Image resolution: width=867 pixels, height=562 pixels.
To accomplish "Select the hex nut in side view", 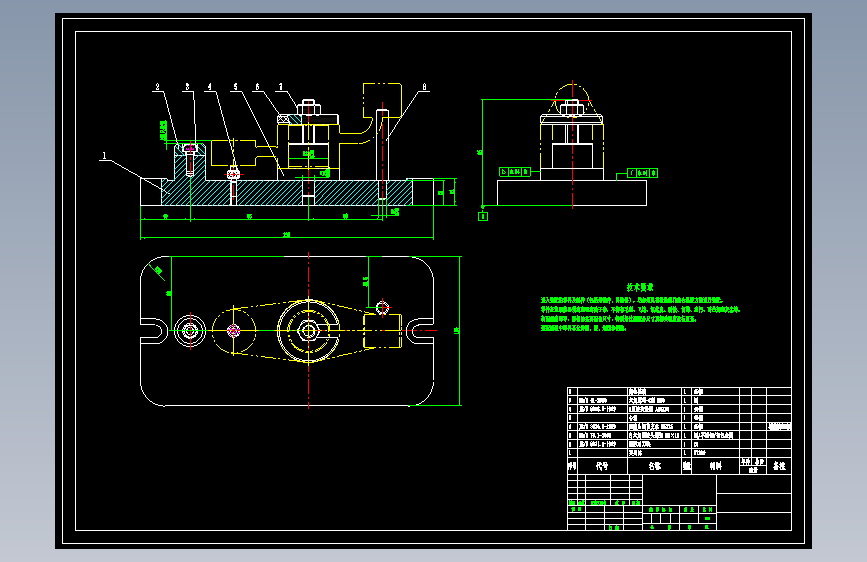I will click(572, 108).
